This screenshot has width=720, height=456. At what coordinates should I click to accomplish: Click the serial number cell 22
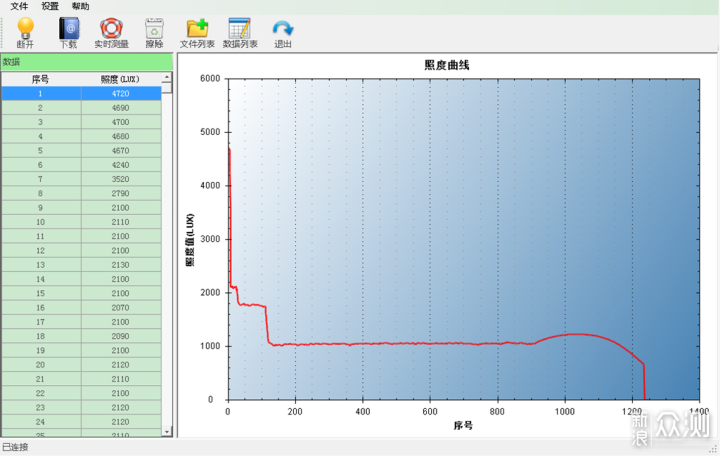(x=41, y=393)
